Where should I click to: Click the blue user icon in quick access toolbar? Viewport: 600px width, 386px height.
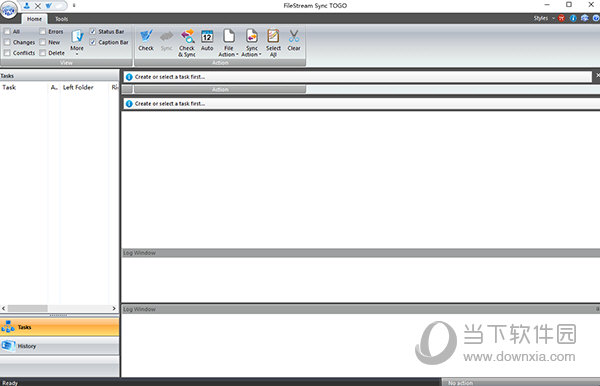click(x=27, y=5)
